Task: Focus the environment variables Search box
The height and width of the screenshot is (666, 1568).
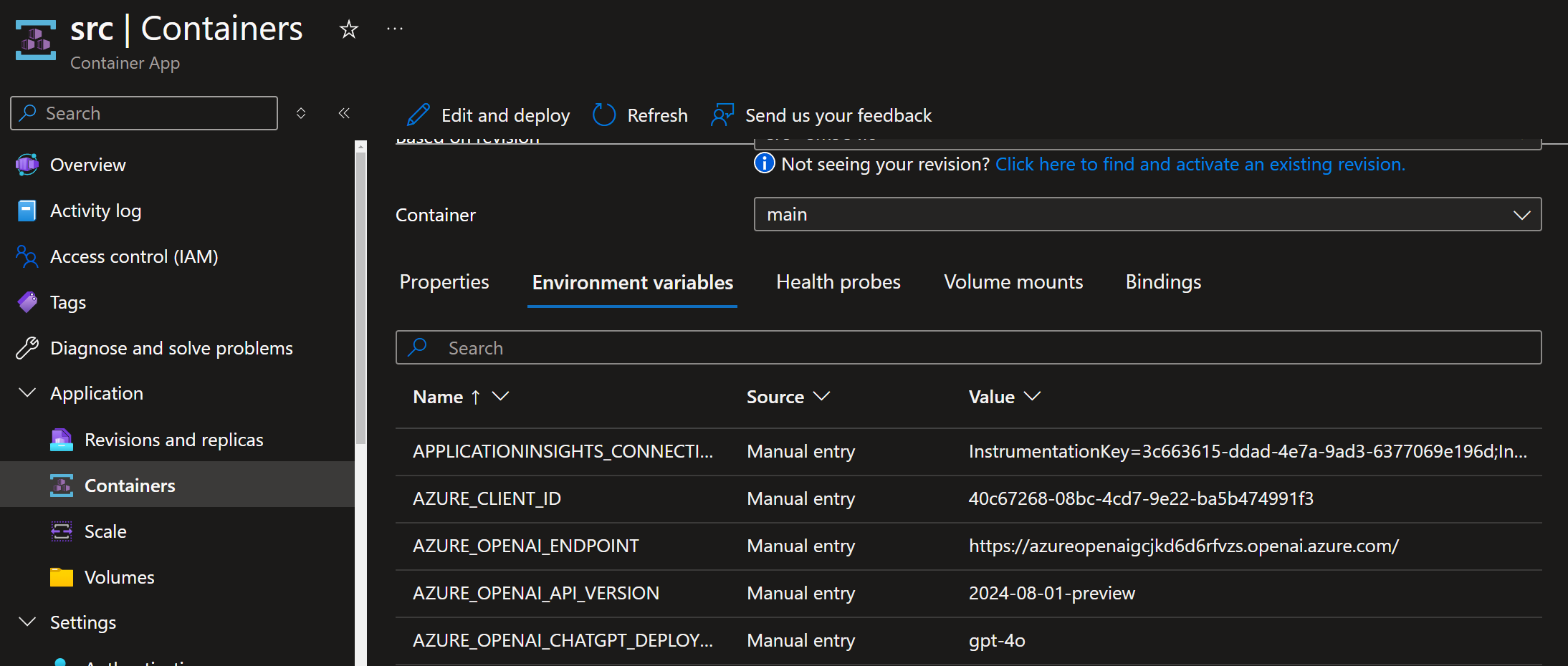Action: [969, 347]
